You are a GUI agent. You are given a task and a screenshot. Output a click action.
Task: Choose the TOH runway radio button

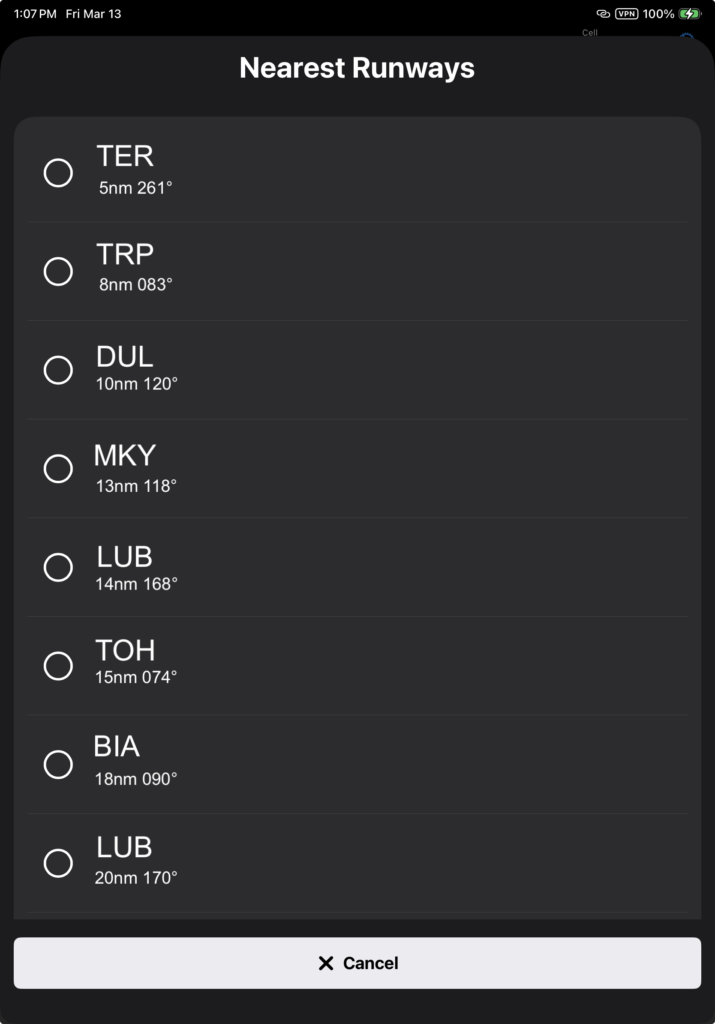click(x=58, y=665)
